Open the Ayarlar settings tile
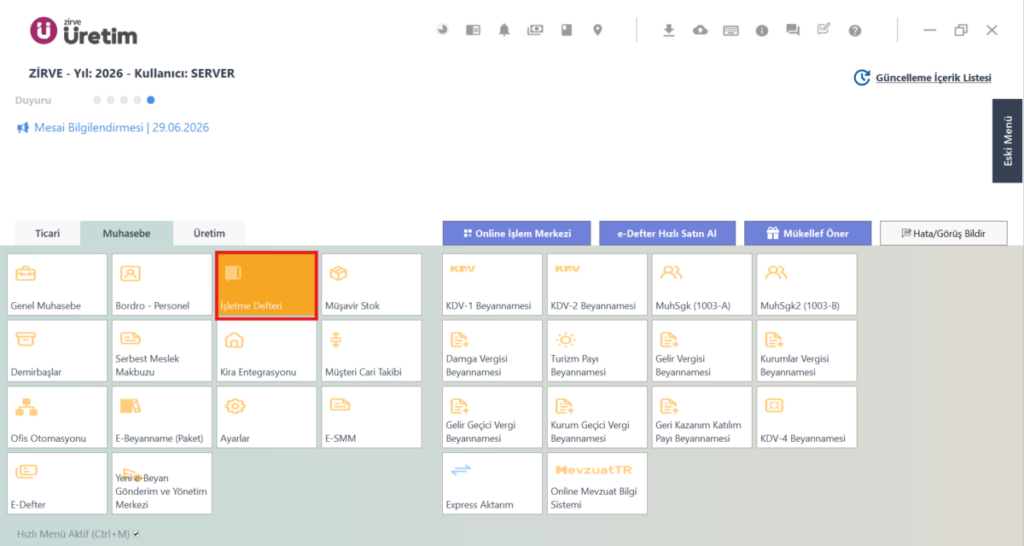This screenshot has height=546, width=1024. [266, 417]
